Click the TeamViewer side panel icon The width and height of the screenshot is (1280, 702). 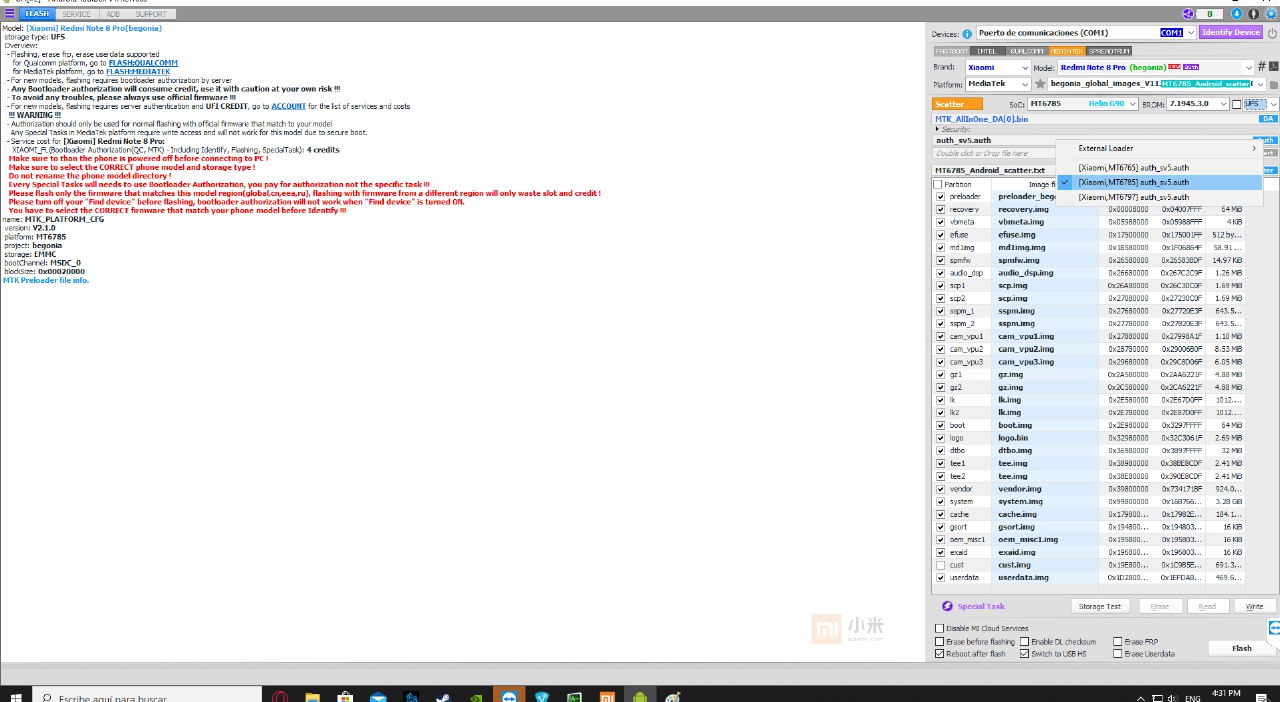pos(1274,628)
